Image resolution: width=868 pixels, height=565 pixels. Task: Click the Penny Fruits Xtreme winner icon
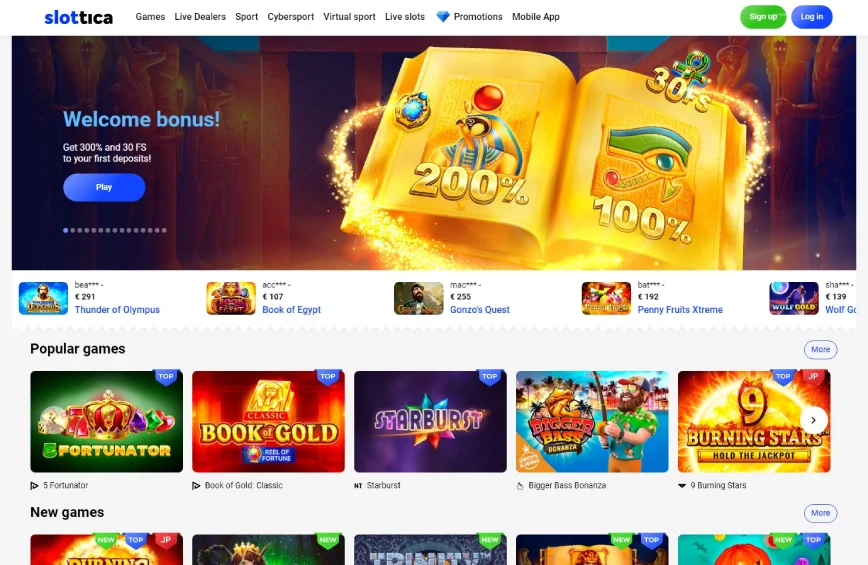click(606, 298)
